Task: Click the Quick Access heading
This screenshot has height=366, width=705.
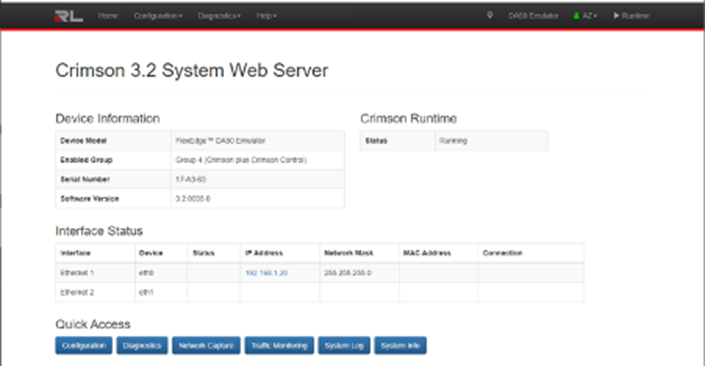Action: pos(93,324)
